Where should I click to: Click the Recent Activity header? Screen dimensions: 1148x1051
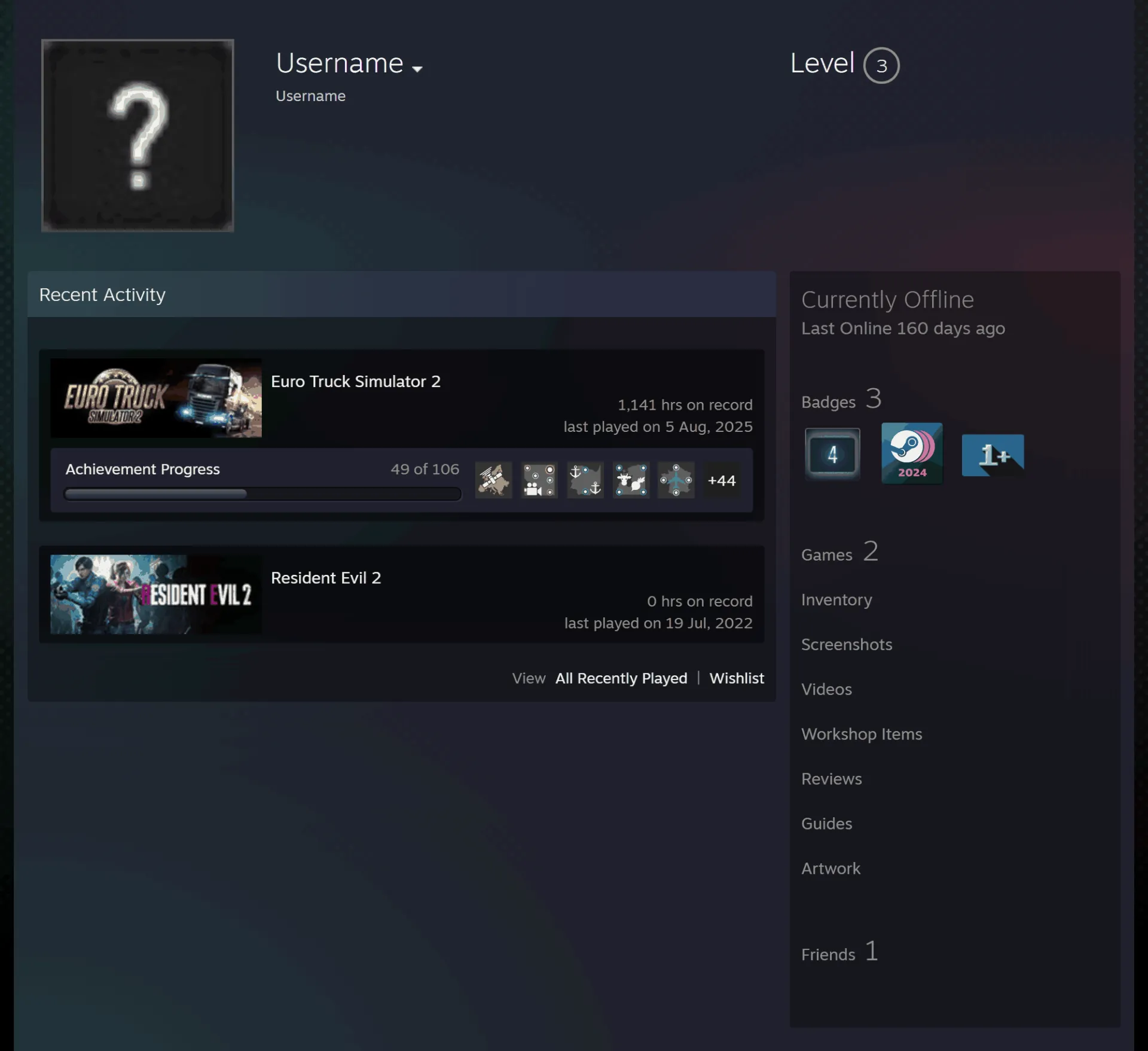pyautogui.click(x=402, y=294)
